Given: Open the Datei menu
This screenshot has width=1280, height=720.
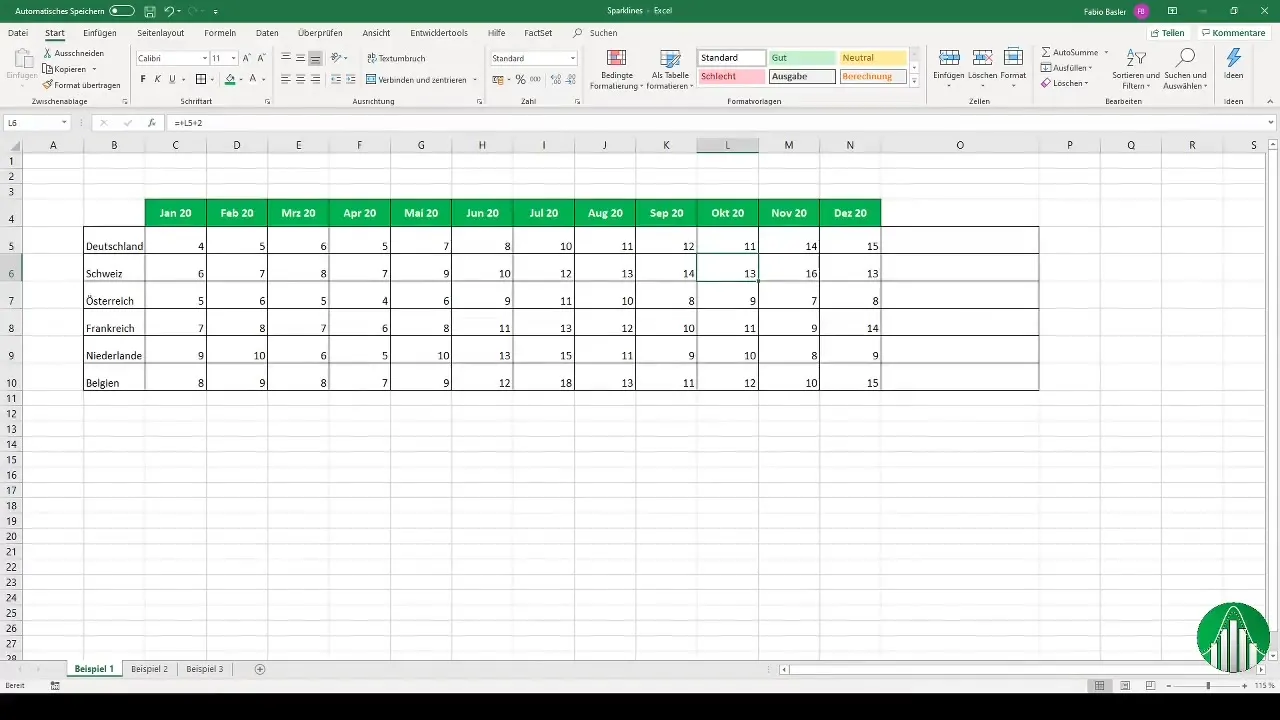Looking at the screenshot, I should point(18,33).
